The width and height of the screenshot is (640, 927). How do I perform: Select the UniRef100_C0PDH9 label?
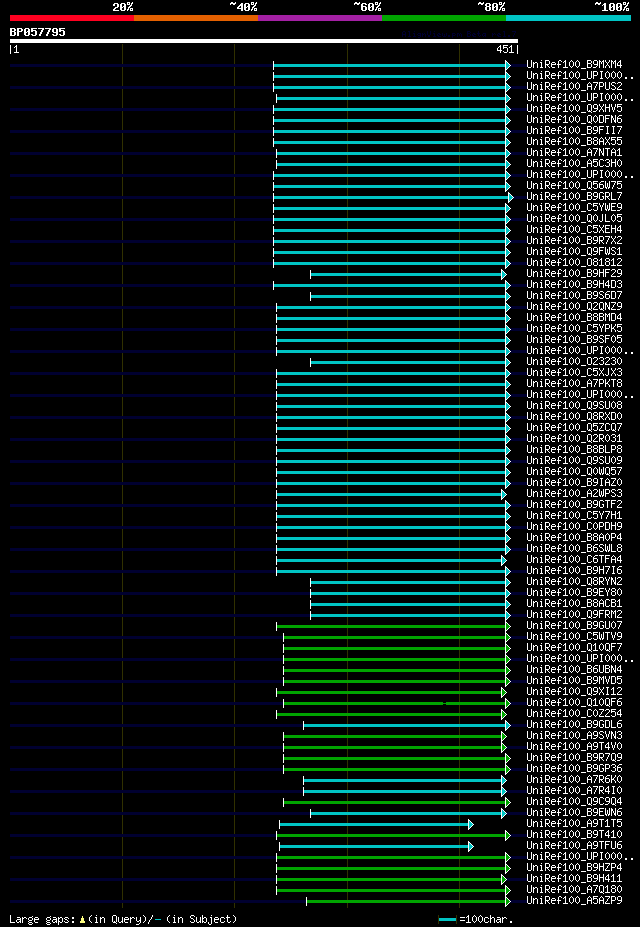pos(574,527)
